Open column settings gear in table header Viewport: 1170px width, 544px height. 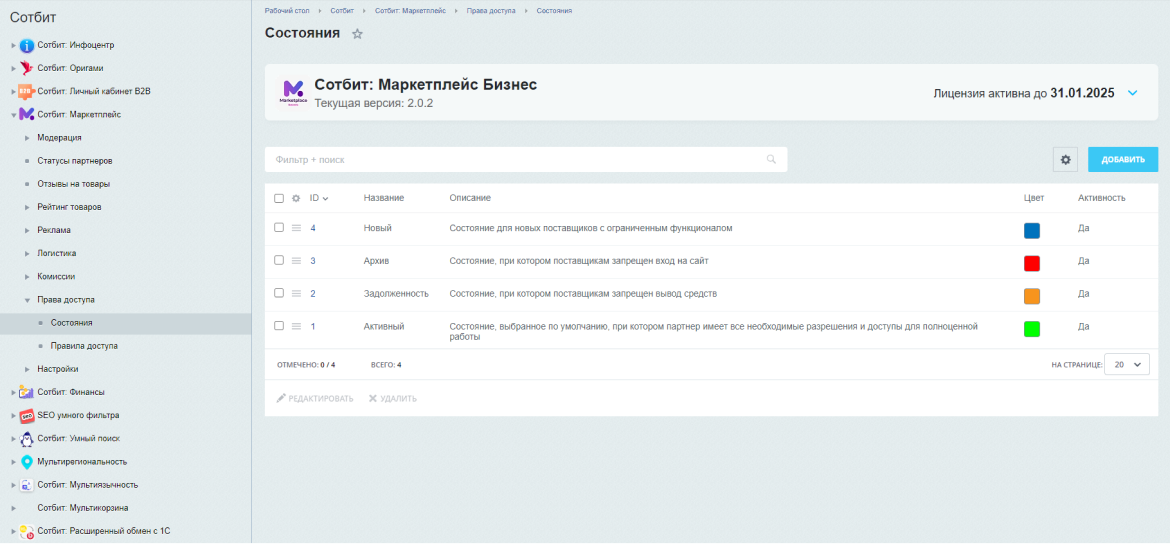click(x=295, y=198)
